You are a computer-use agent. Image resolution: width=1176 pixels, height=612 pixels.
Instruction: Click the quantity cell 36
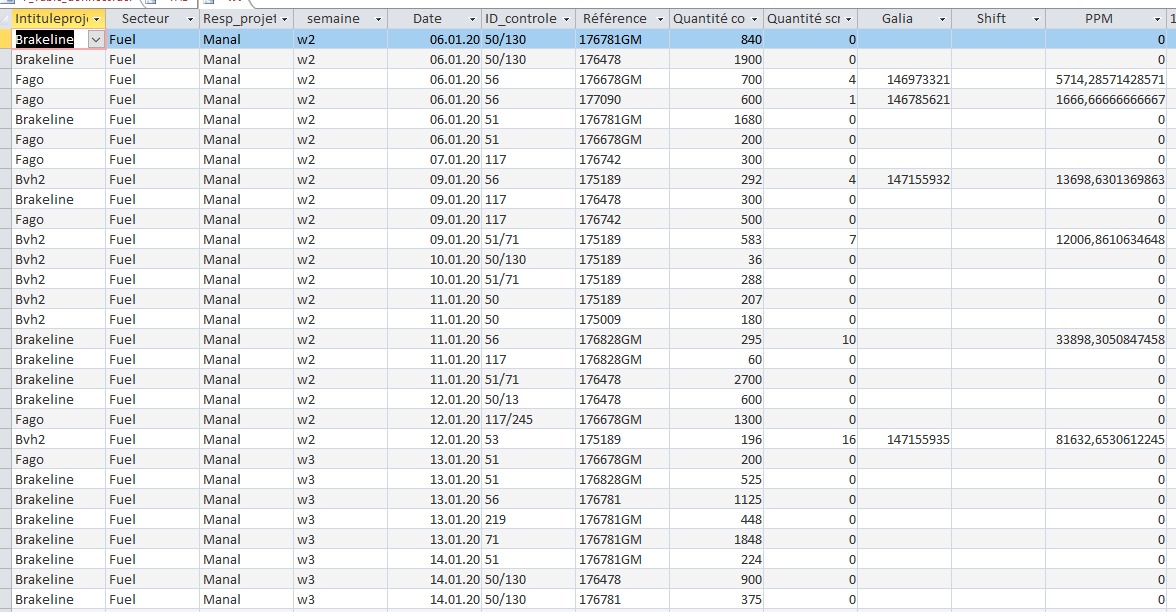(716, 260)
